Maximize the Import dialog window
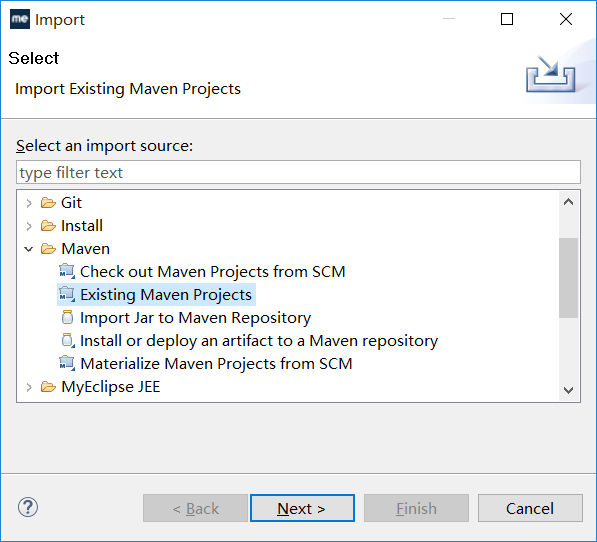This screenshot has width=597, height=542. click(x=507, y=19)
